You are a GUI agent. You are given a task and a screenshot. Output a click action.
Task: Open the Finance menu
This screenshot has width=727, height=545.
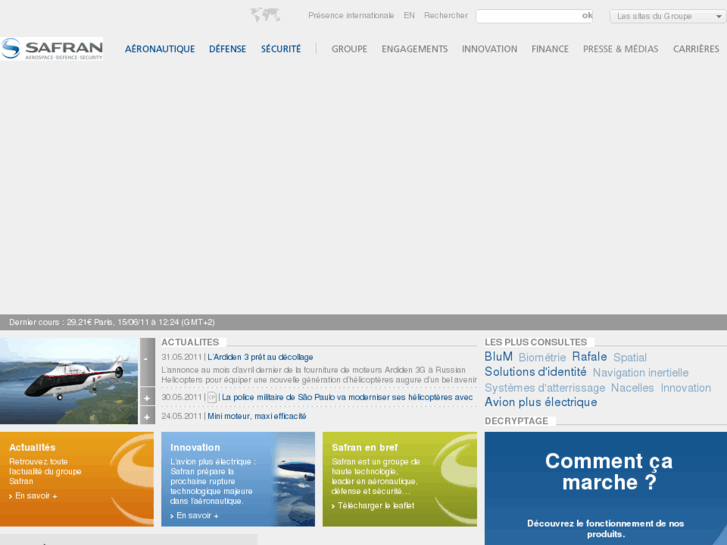(550, 49)
